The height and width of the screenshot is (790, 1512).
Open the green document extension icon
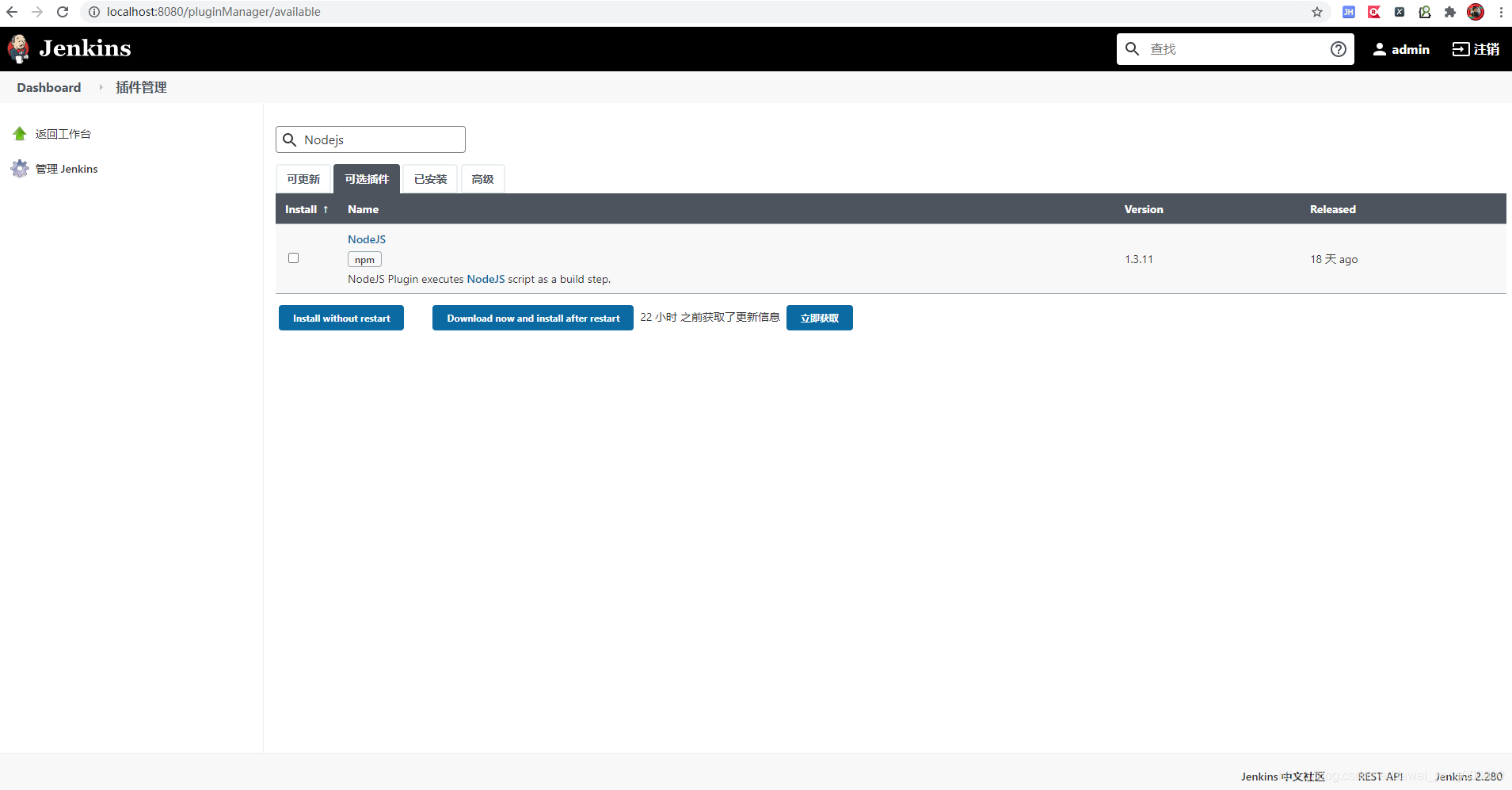(1425, 12)
